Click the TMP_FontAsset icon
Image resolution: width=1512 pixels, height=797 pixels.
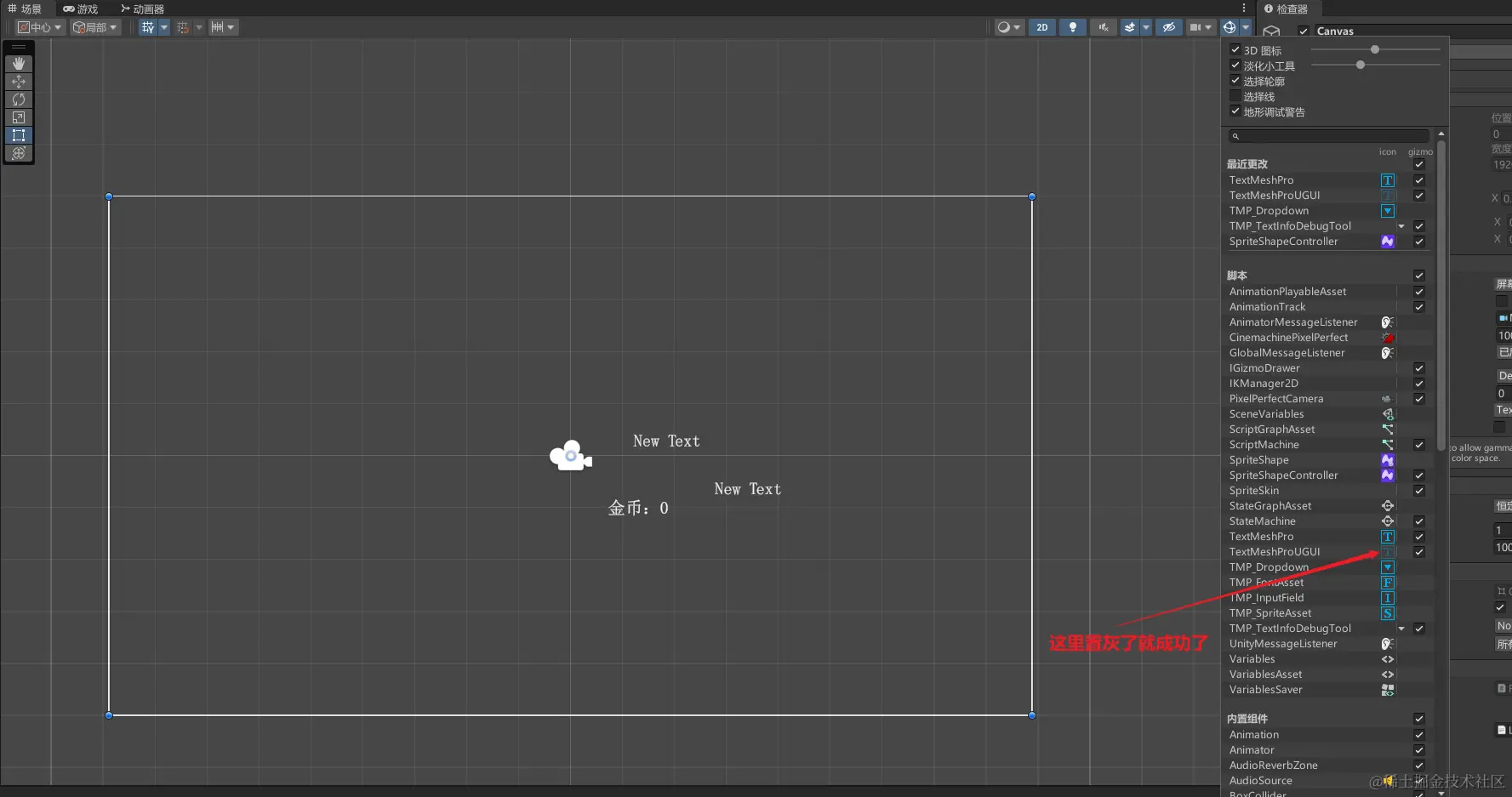[1388, 583]
